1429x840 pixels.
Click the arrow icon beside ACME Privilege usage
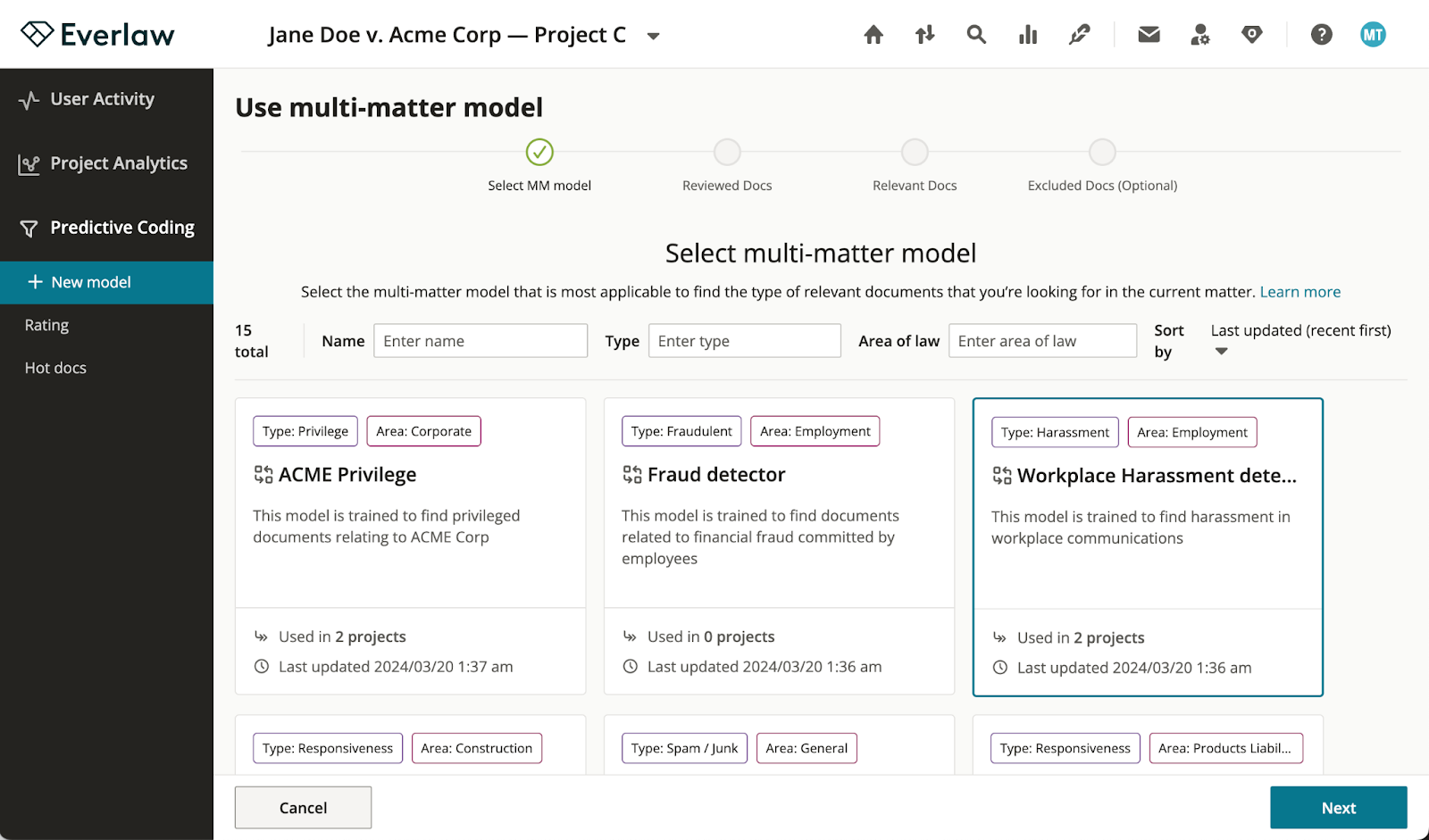[x=262, y=636]
